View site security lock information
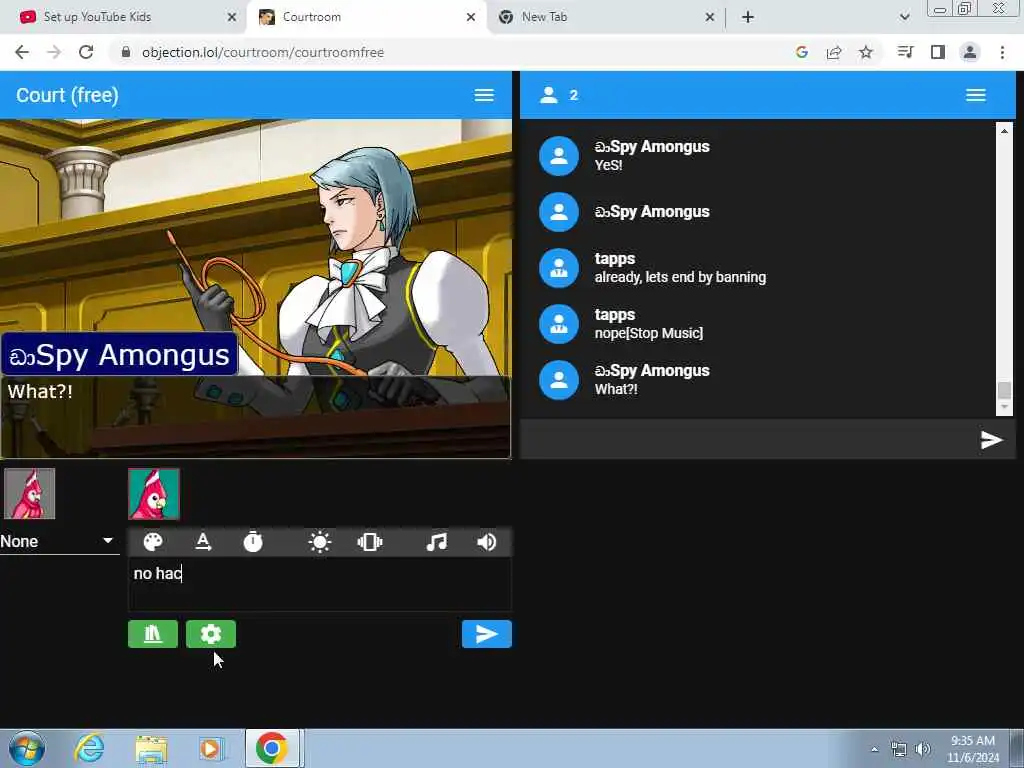Image resolution: width=1024 pixels, height=768 pixels. [x=126, y=52]
